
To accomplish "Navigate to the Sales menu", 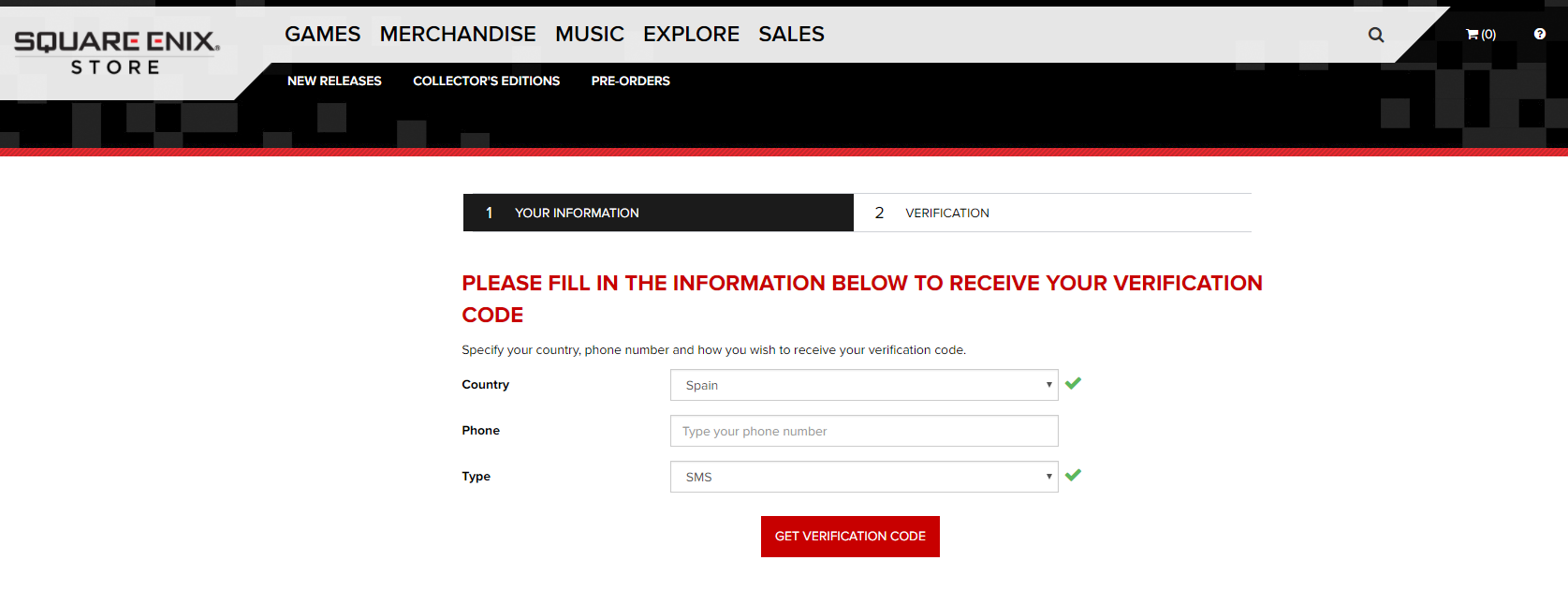I will pos(791,35).
